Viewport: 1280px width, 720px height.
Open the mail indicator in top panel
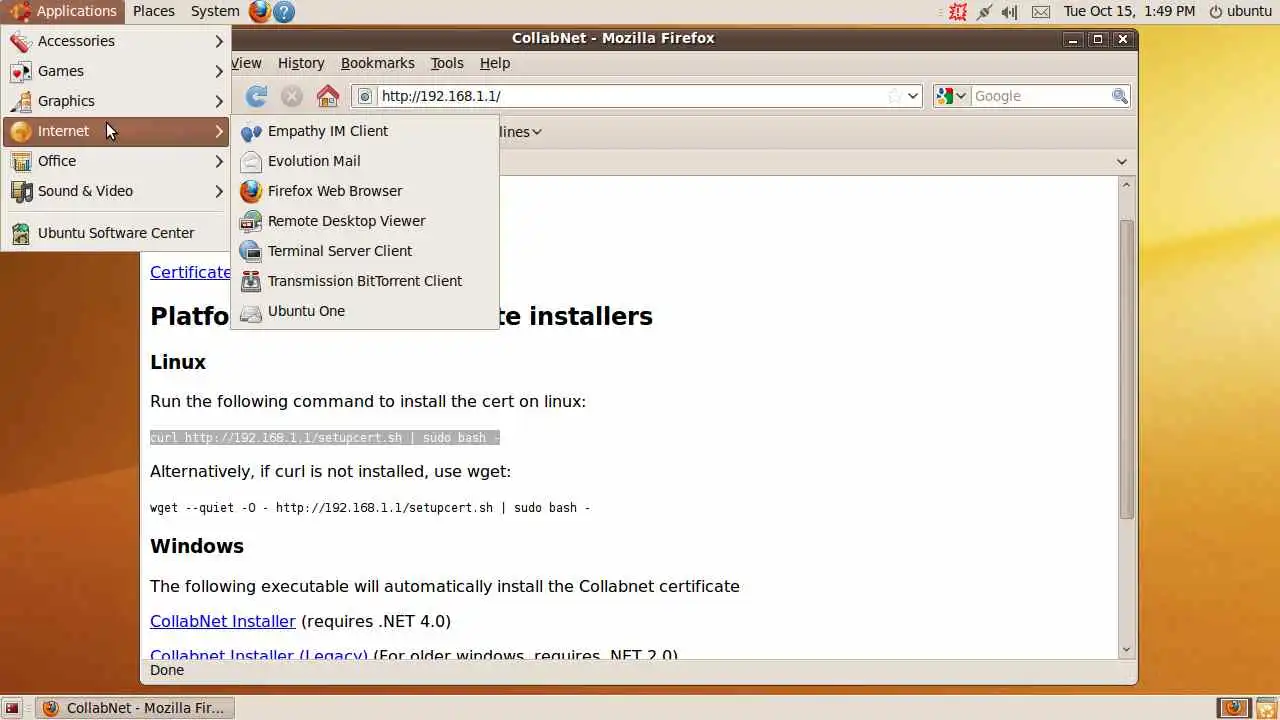1041,11
